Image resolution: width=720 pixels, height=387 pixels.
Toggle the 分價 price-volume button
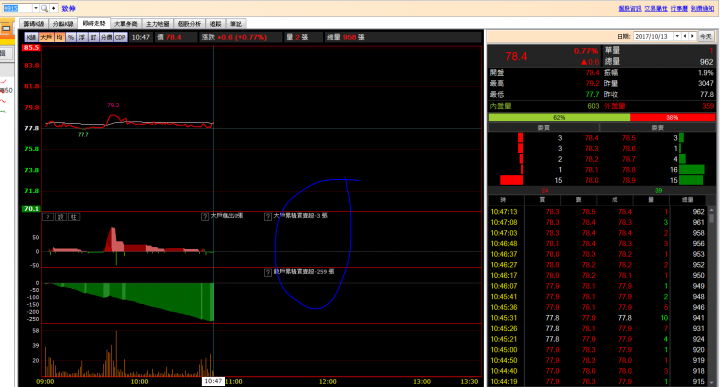pyautogui.click(x=107, y=37)
